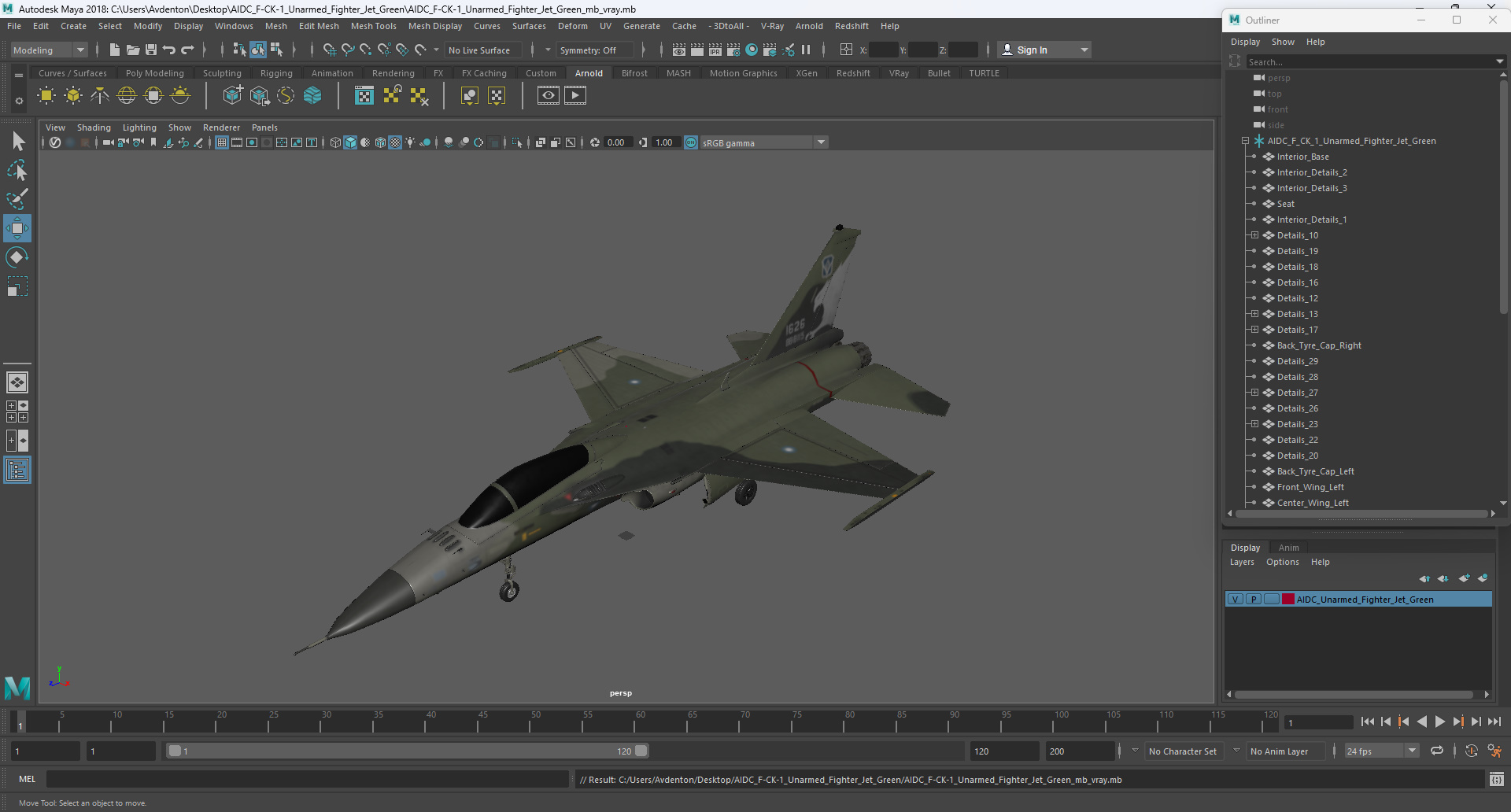Image resolution: width=1511 pixels, height=812 pixels.
Task: Expand the Details_27 node
Action: coord(1254,393)
